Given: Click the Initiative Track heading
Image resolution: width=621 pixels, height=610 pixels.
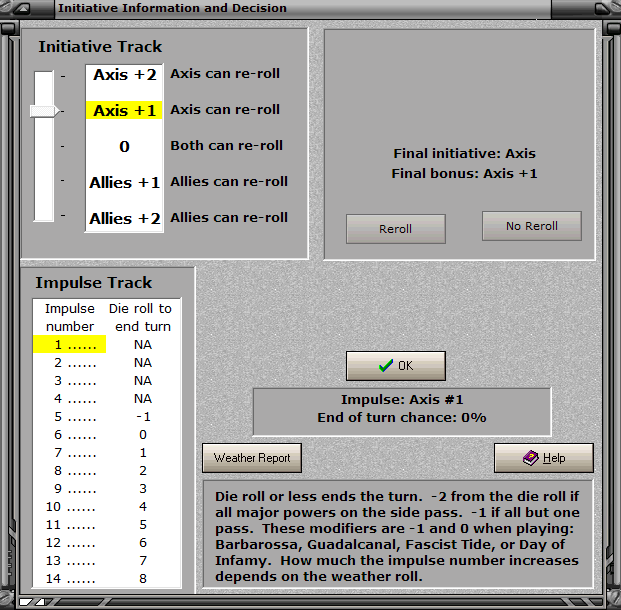Looking at the screenshot, I should pyautogui.click(x=100, y=47).
